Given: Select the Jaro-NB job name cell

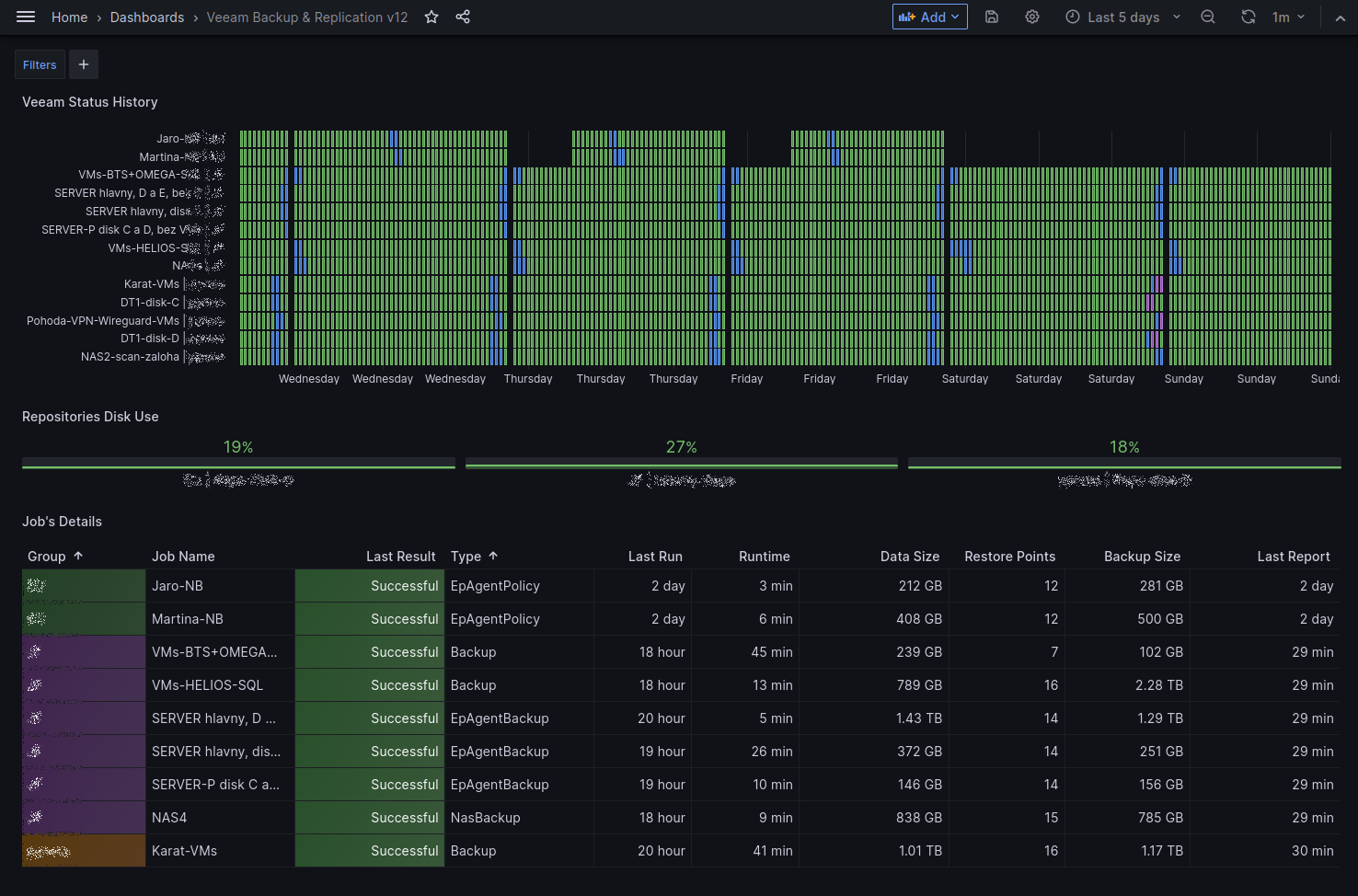Looking at the screenshot, I should click(220, 586).
